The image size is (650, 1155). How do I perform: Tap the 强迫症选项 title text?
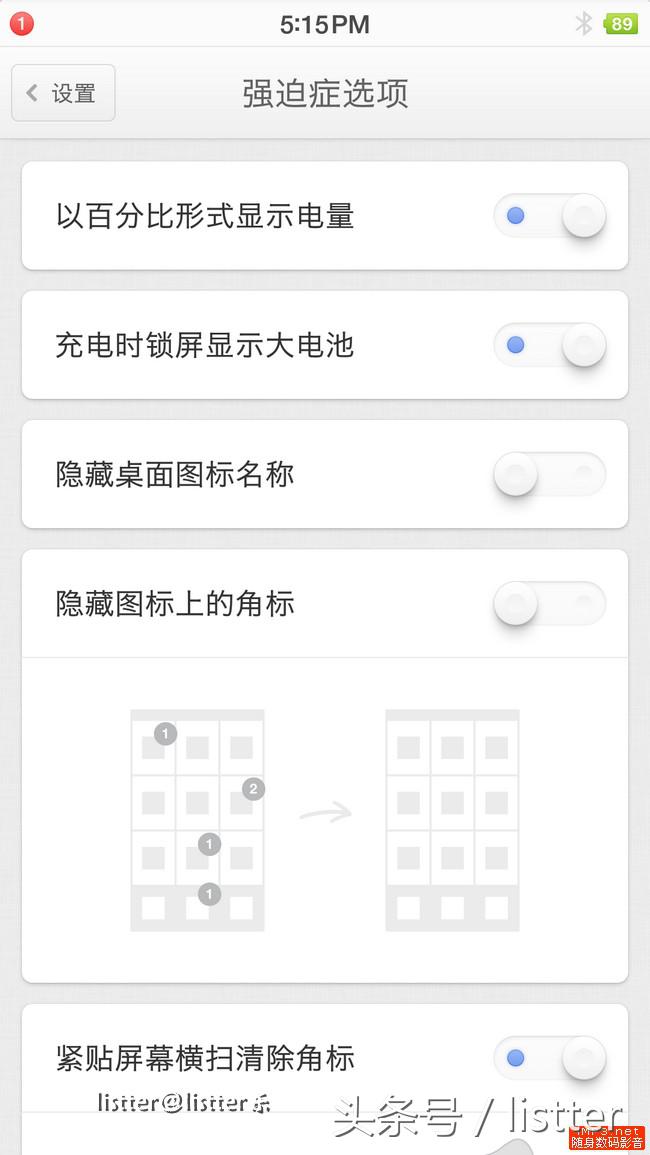point(323,92)
